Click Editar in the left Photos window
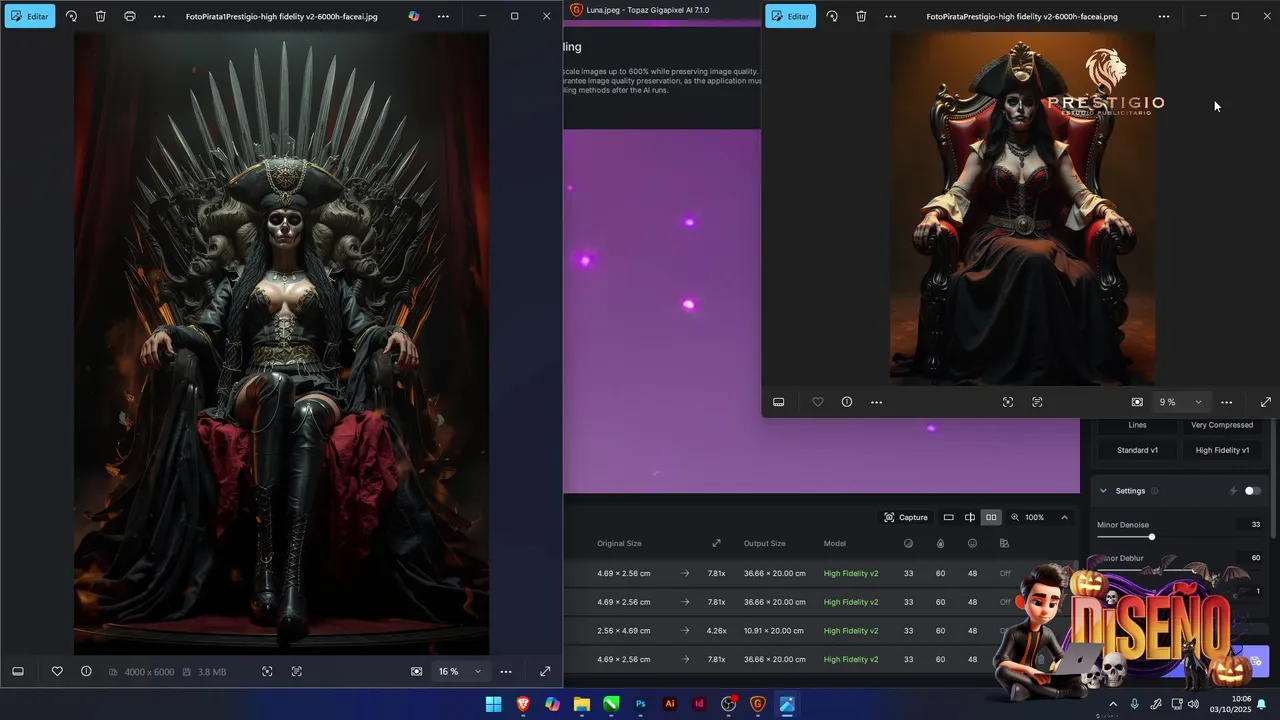 (x=30, y=16)
